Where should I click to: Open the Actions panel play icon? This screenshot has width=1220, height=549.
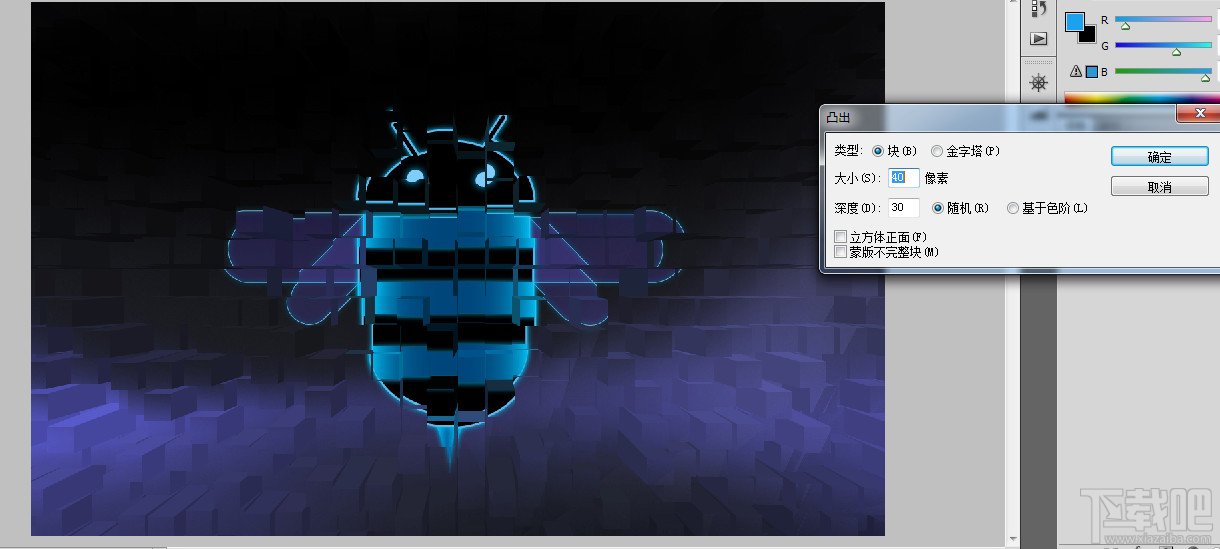1039,39
